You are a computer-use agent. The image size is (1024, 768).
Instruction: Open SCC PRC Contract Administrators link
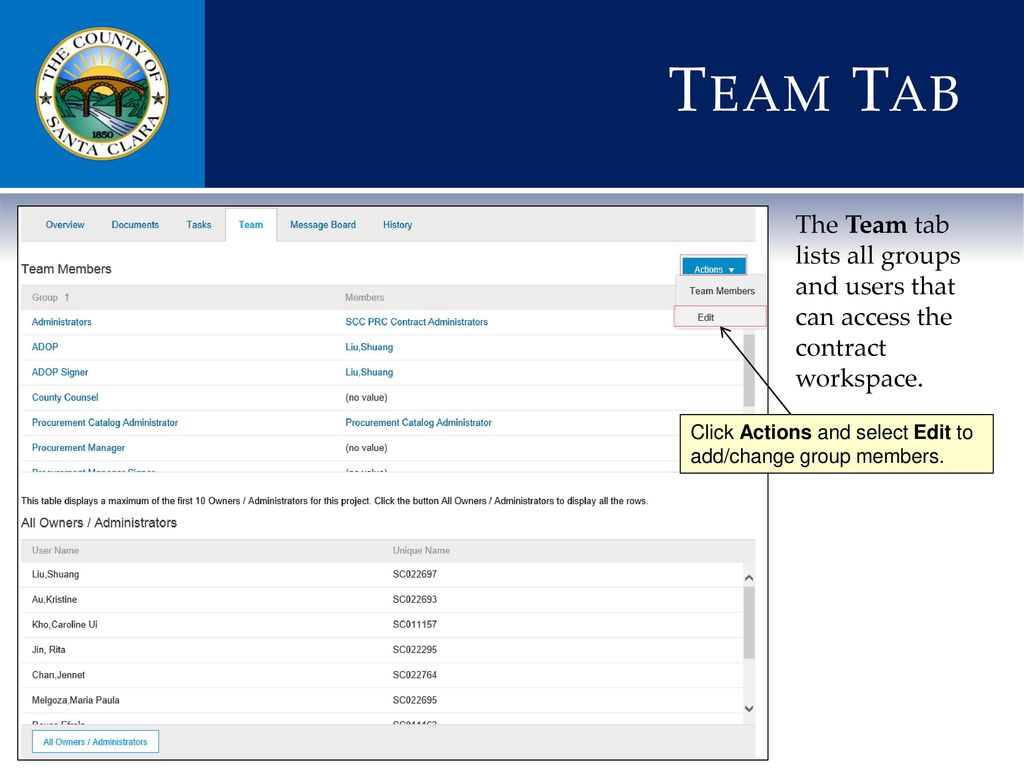417,322
